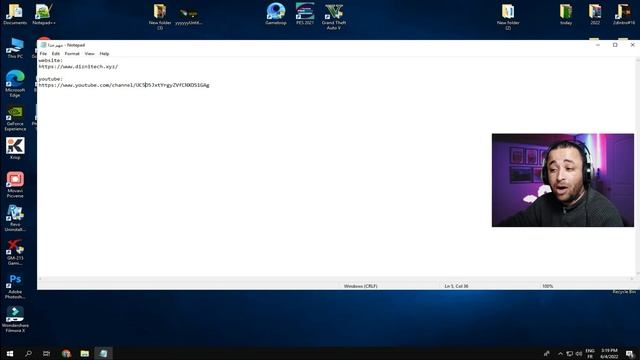Screen dimensions: 640x360
Task: Select the Gameloop desktop shortcut
Action: tap(276, 14)
